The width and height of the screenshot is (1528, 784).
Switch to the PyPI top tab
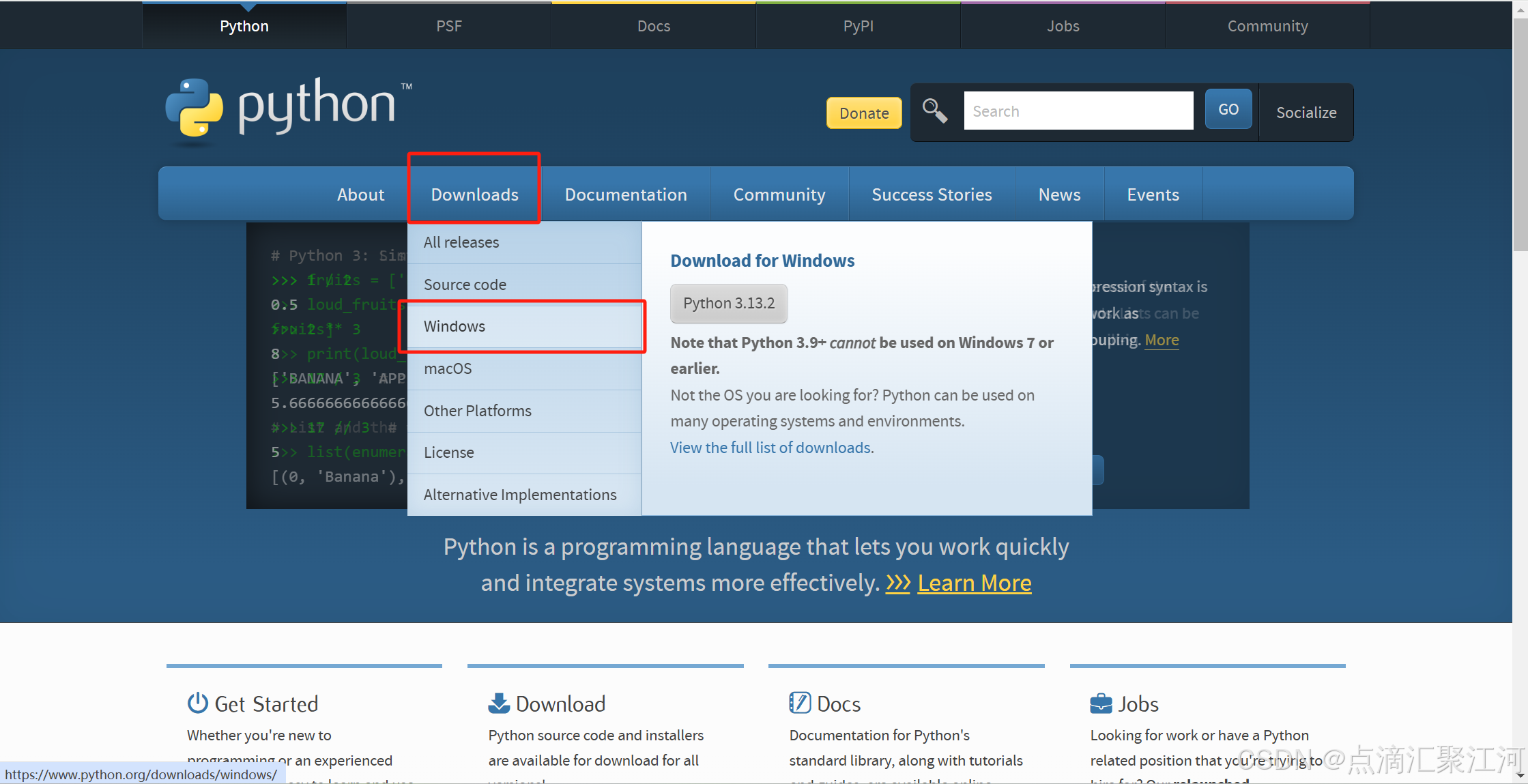click(858, 26)
